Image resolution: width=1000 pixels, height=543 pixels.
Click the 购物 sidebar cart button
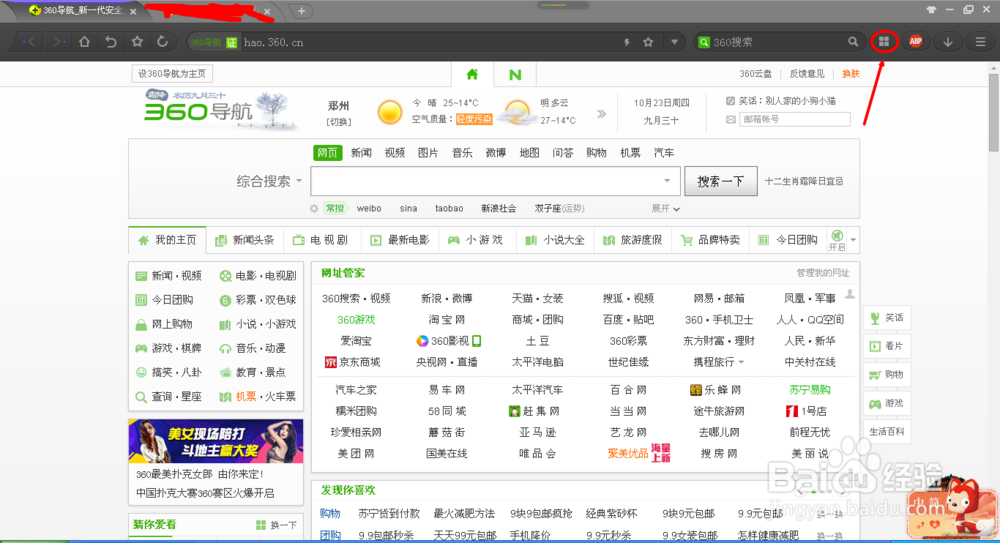tap(887, 375)
